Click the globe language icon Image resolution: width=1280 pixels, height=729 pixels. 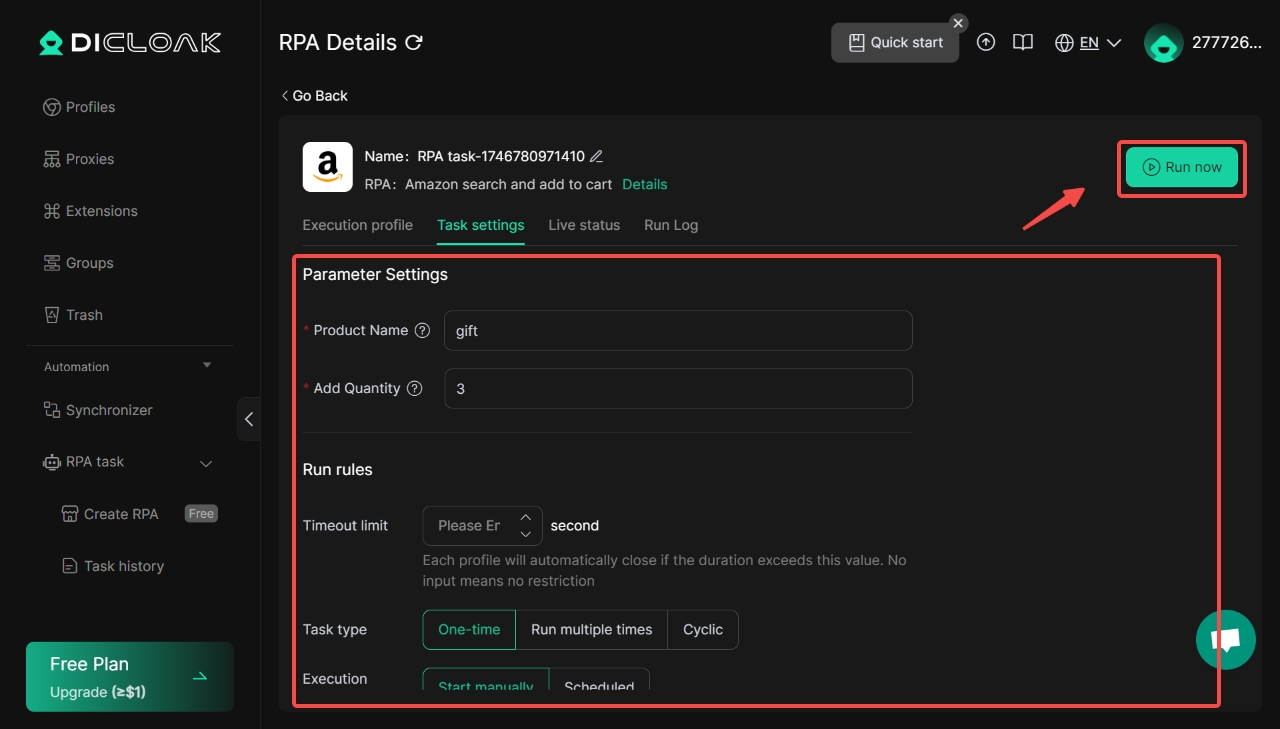1065,43
